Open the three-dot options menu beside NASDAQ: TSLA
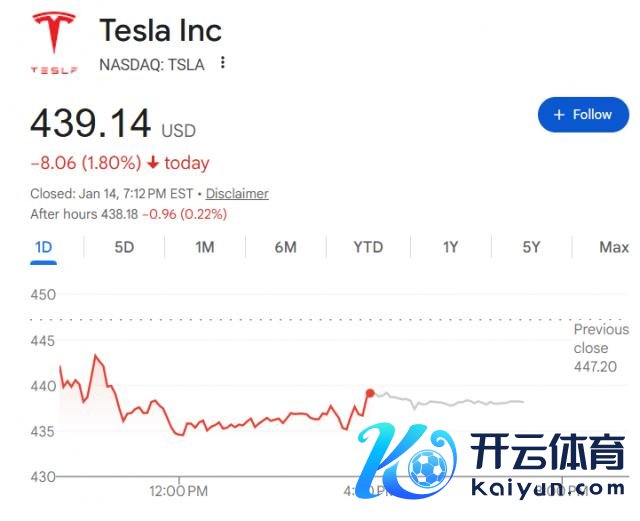 pyautogui.click(x=223, y=63)
